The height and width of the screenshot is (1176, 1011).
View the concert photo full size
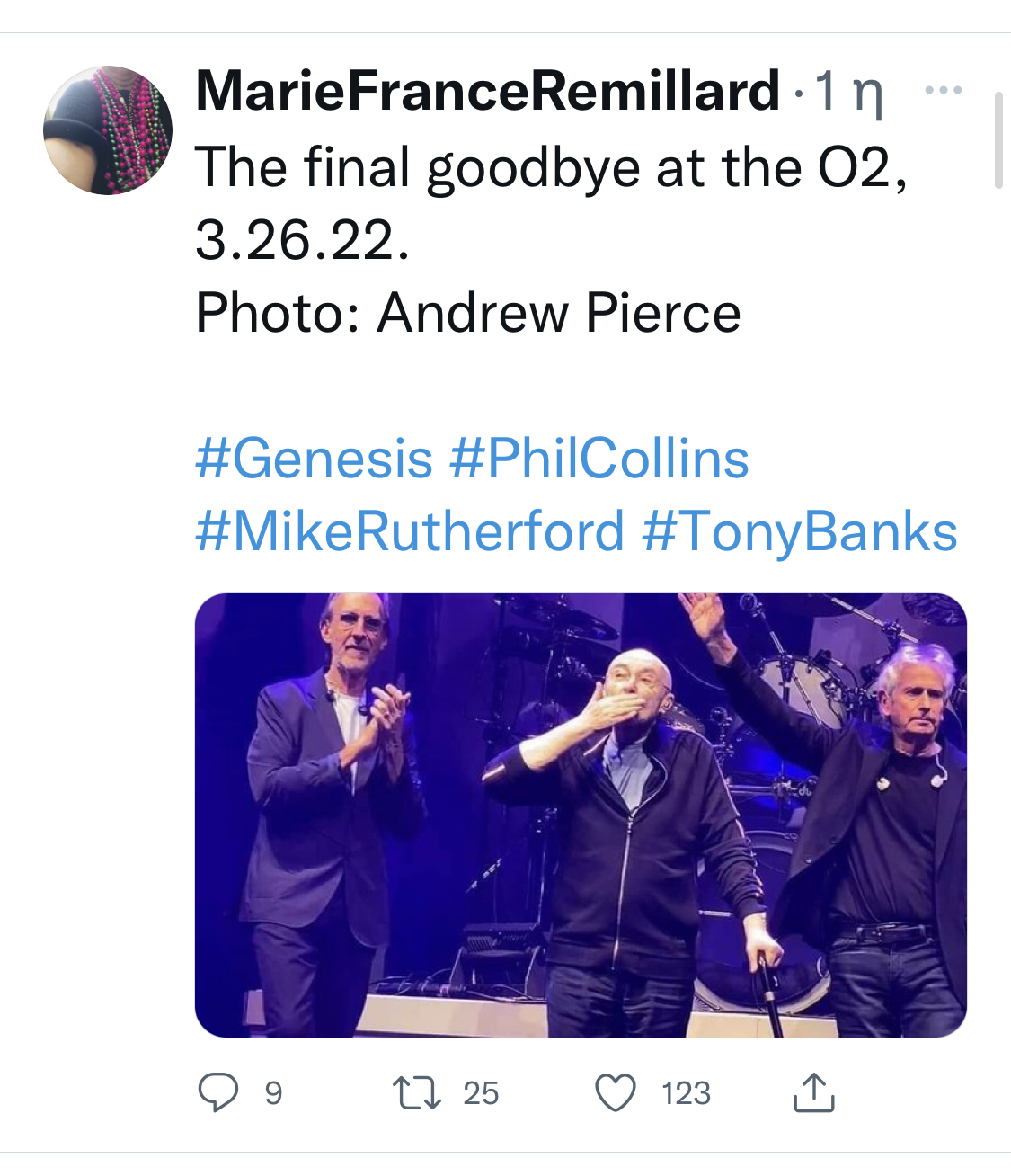tap(581, 815)
